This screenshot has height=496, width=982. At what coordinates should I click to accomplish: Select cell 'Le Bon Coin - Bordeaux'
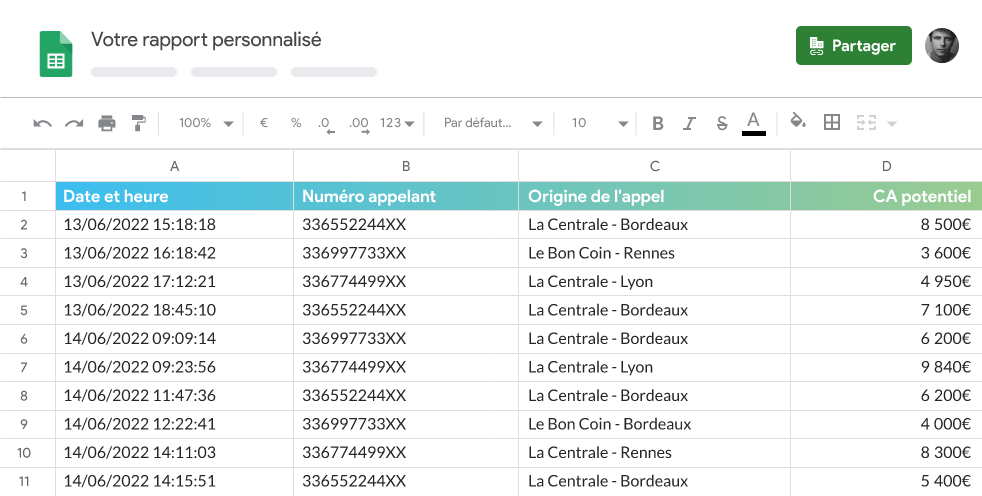[654, 424]
